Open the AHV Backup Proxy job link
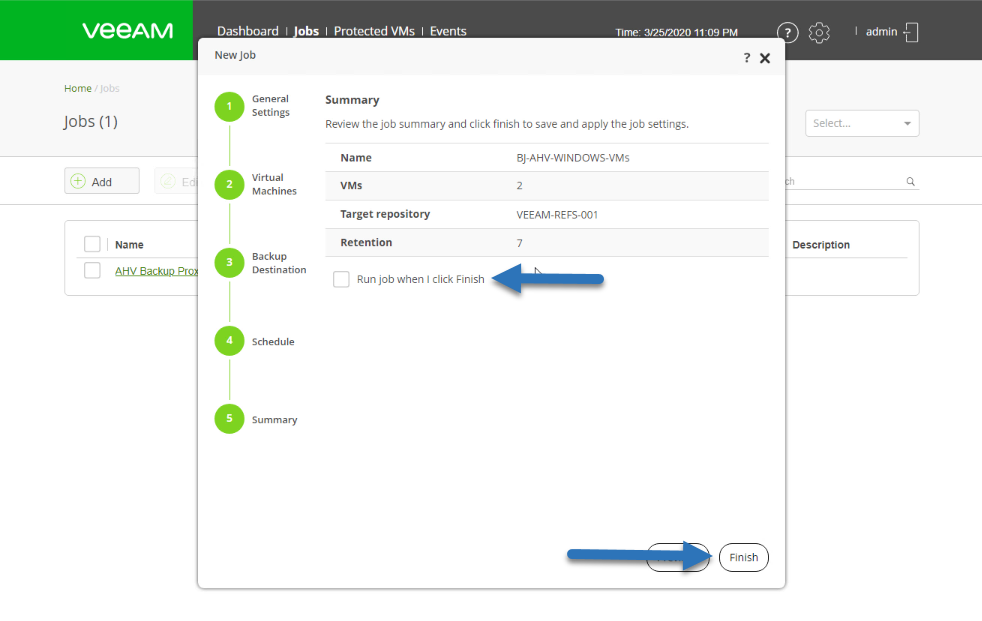 [157, 271]
